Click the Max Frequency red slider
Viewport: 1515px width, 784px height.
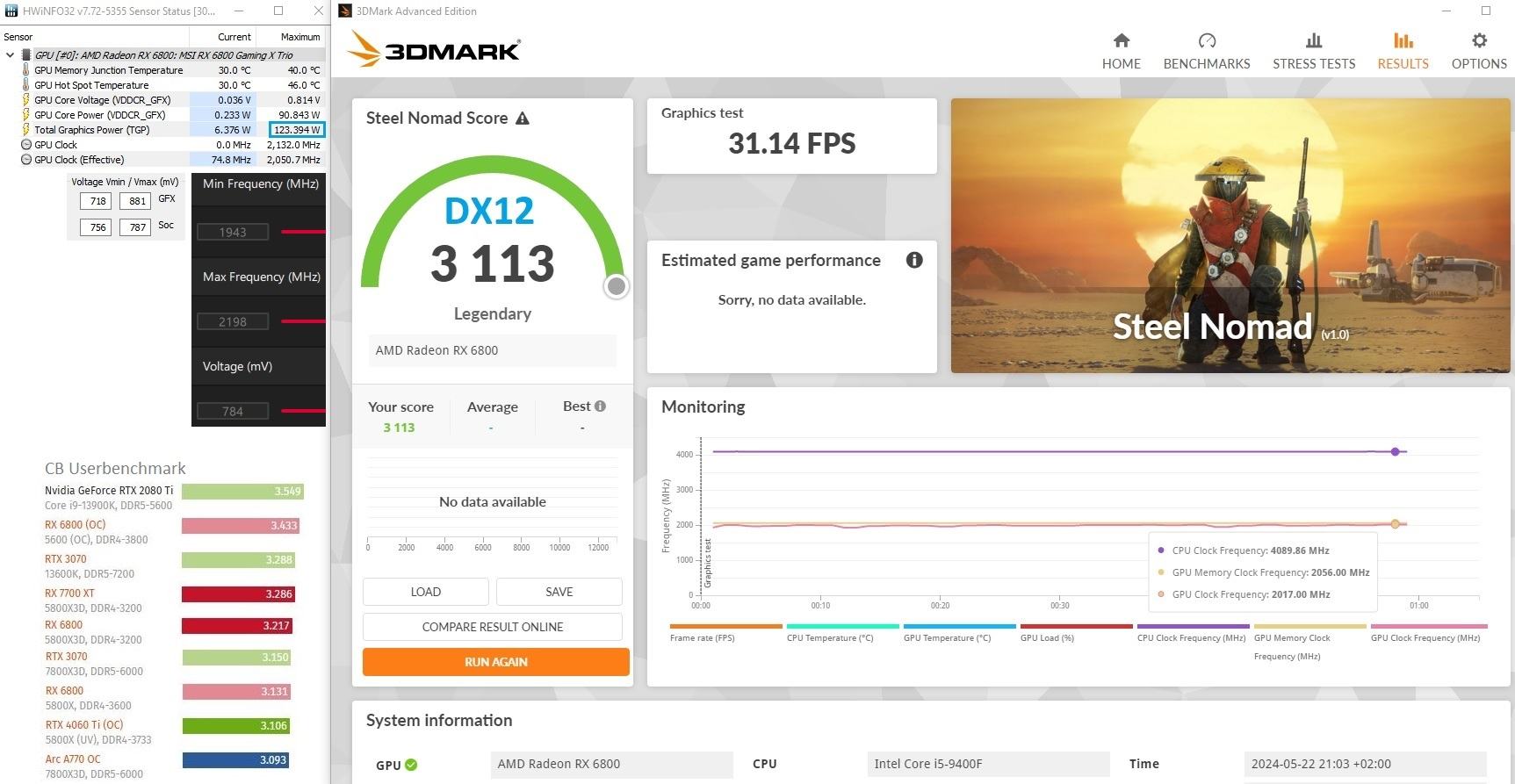pos(303,321)
